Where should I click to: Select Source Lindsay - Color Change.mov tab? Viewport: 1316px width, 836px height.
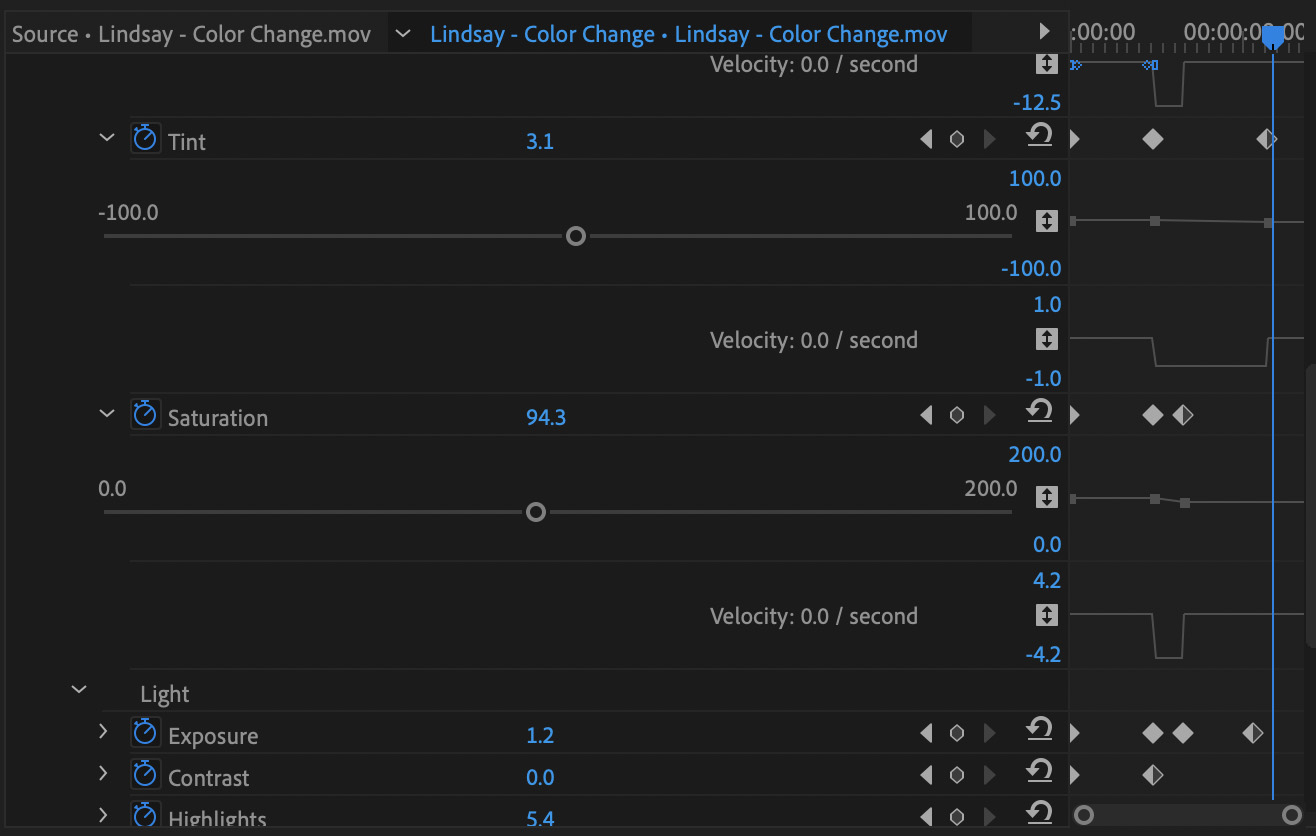click(191, 35)
